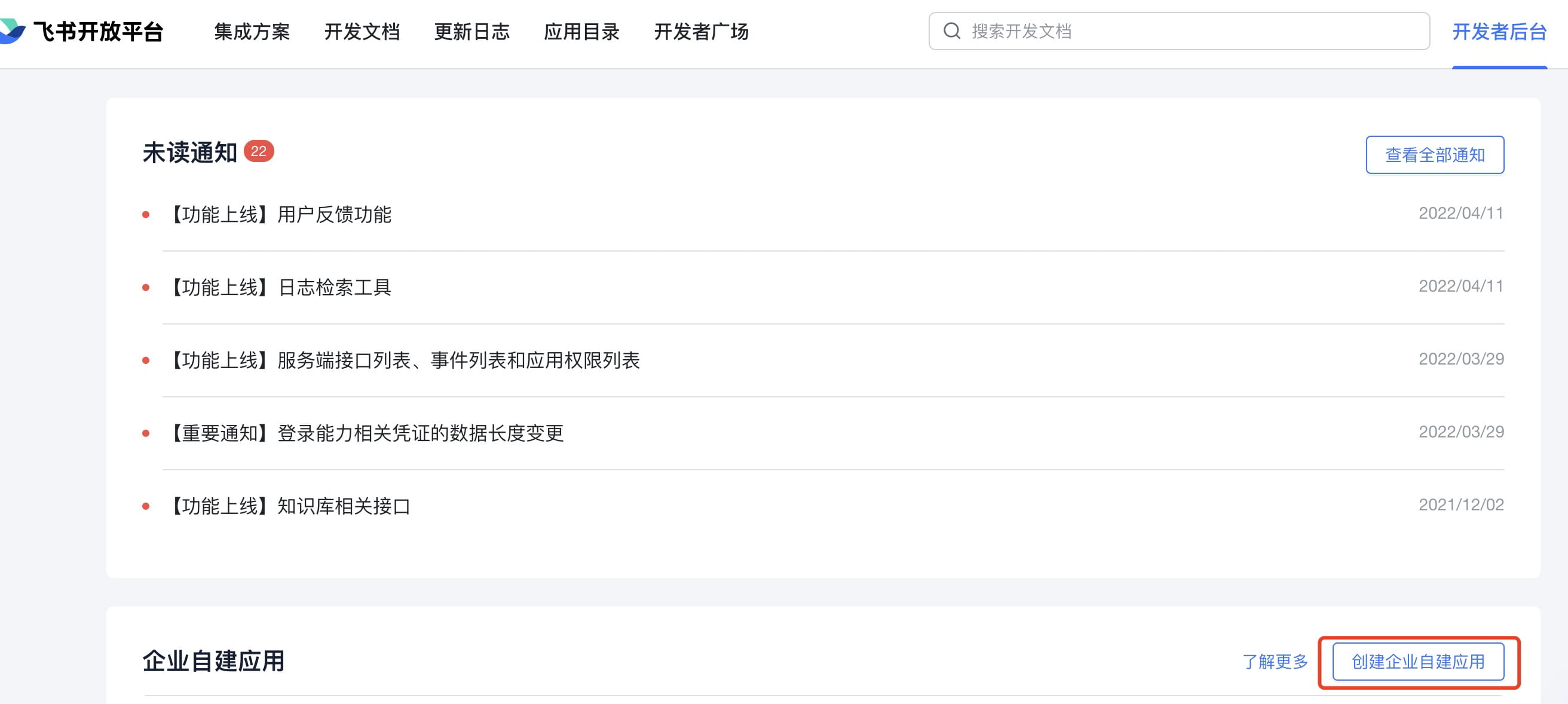Open 集成方案 menu item

point(252,32)
